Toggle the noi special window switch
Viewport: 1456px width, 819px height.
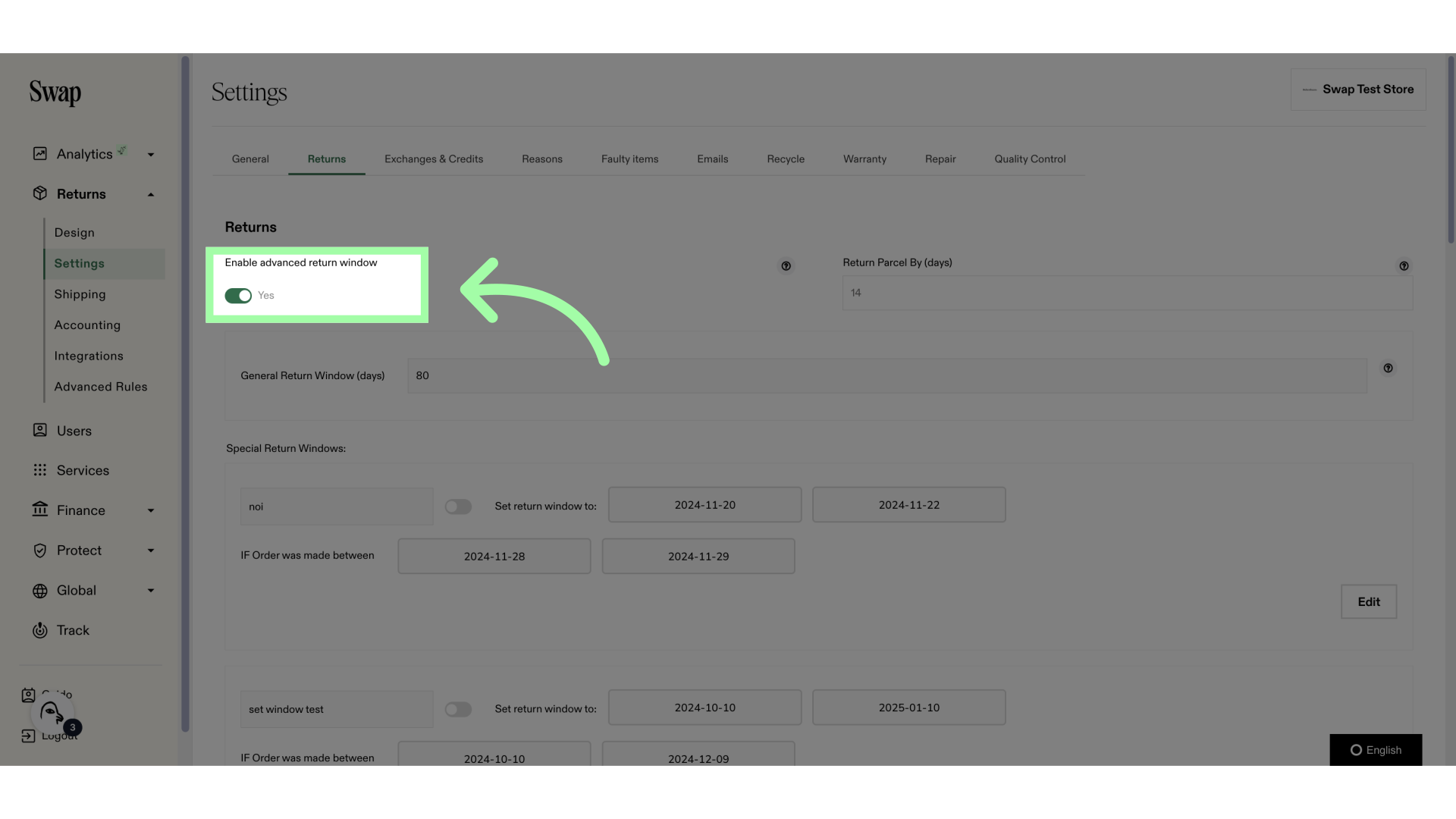point(458,507)
